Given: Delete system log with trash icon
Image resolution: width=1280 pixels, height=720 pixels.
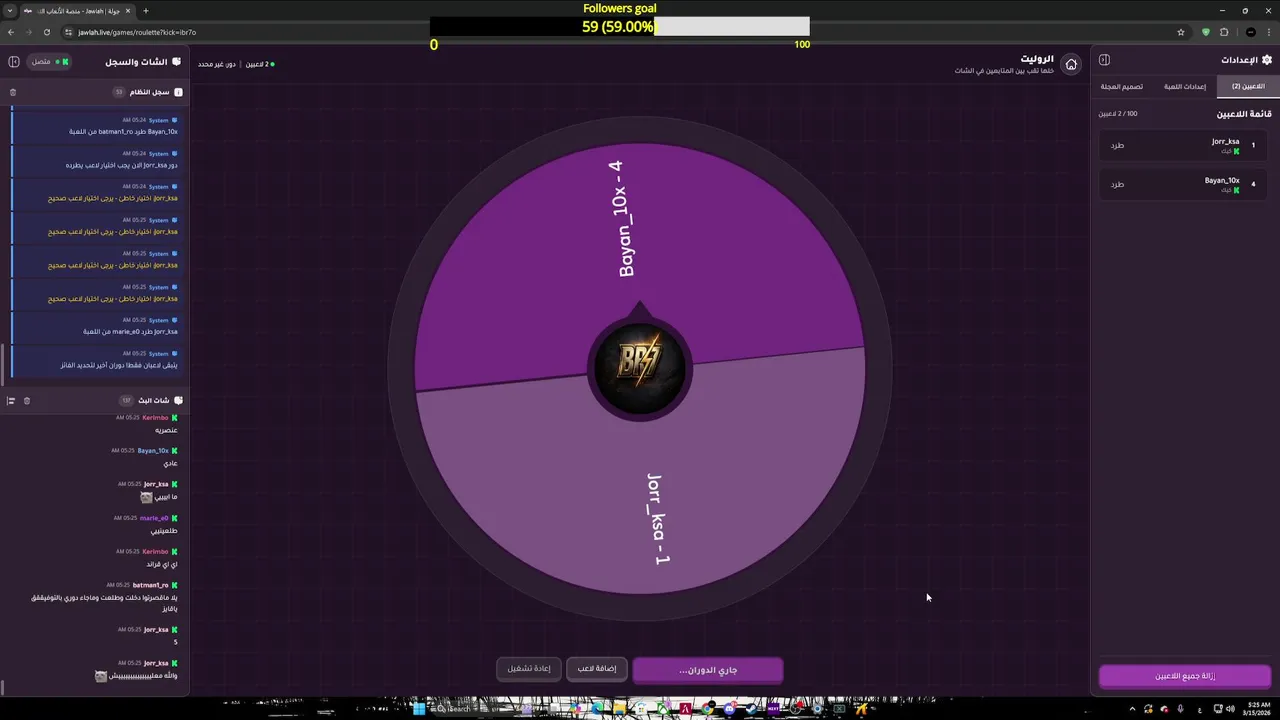Looking at the screenshot, I should [13, 92].
